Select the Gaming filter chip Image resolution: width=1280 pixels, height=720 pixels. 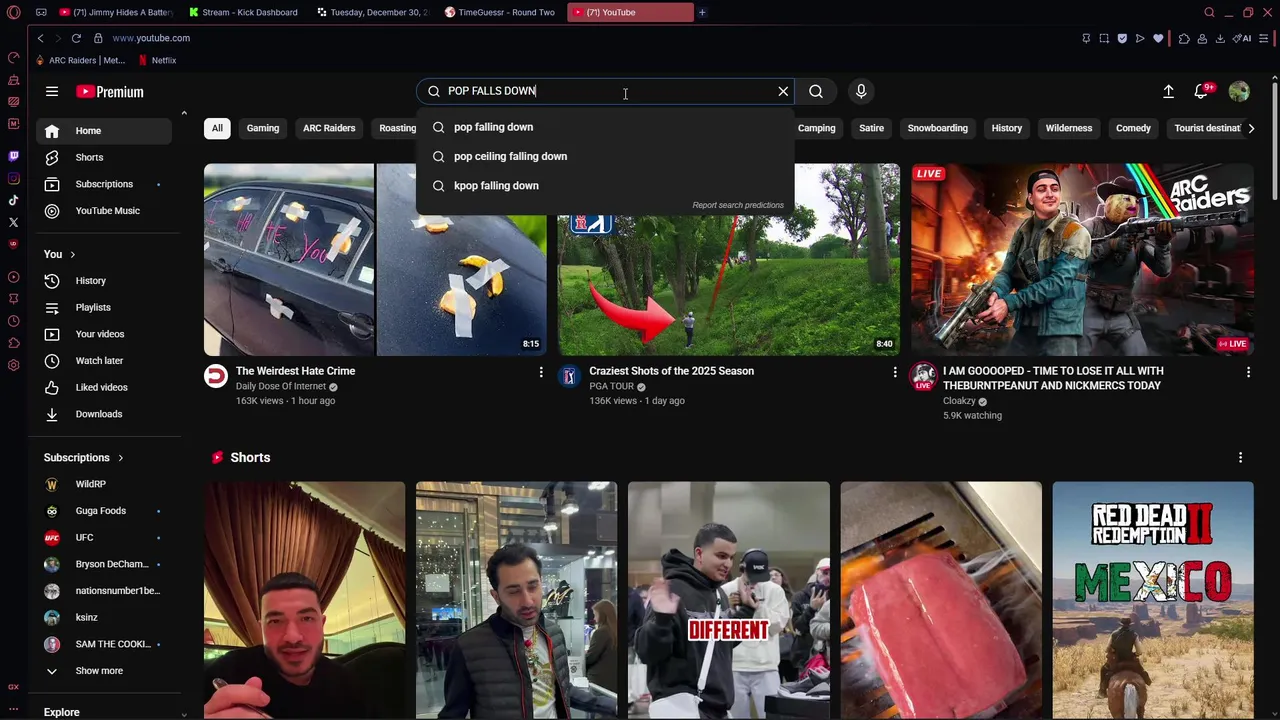(263, 128)
